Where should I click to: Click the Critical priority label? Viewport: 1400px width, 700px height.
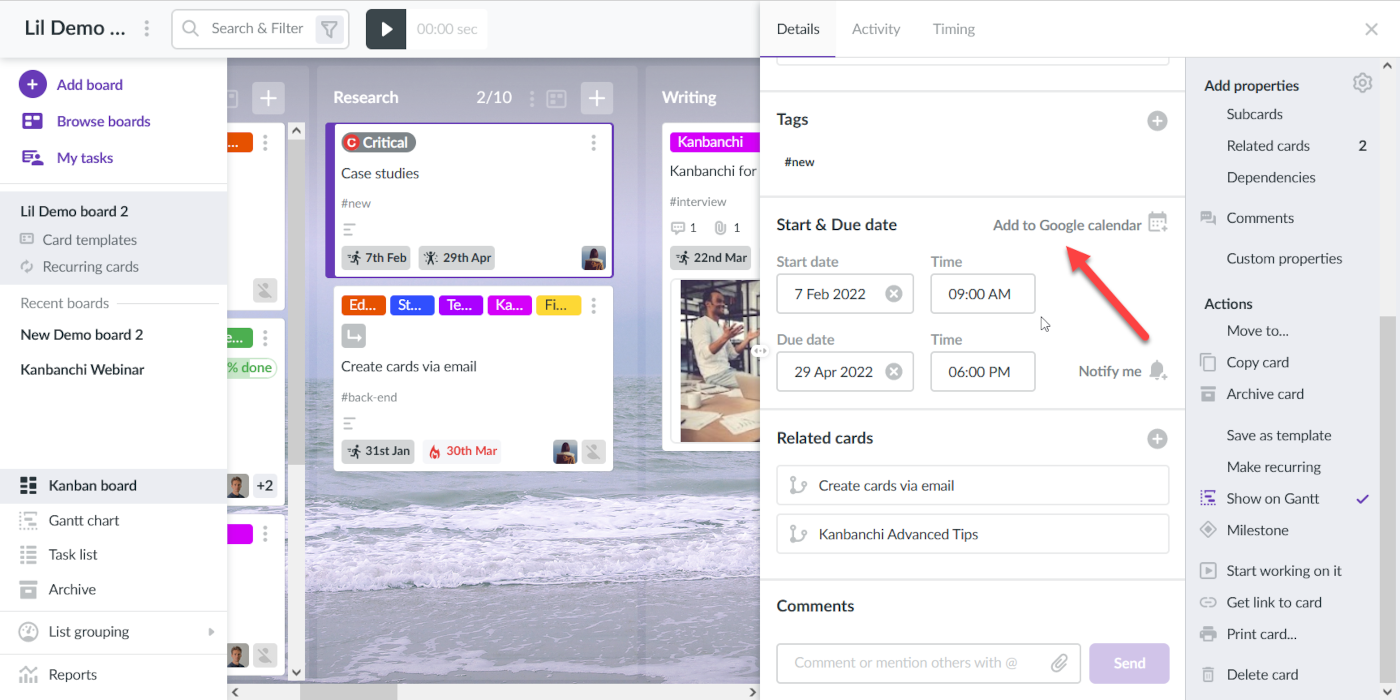coord(378,143)
